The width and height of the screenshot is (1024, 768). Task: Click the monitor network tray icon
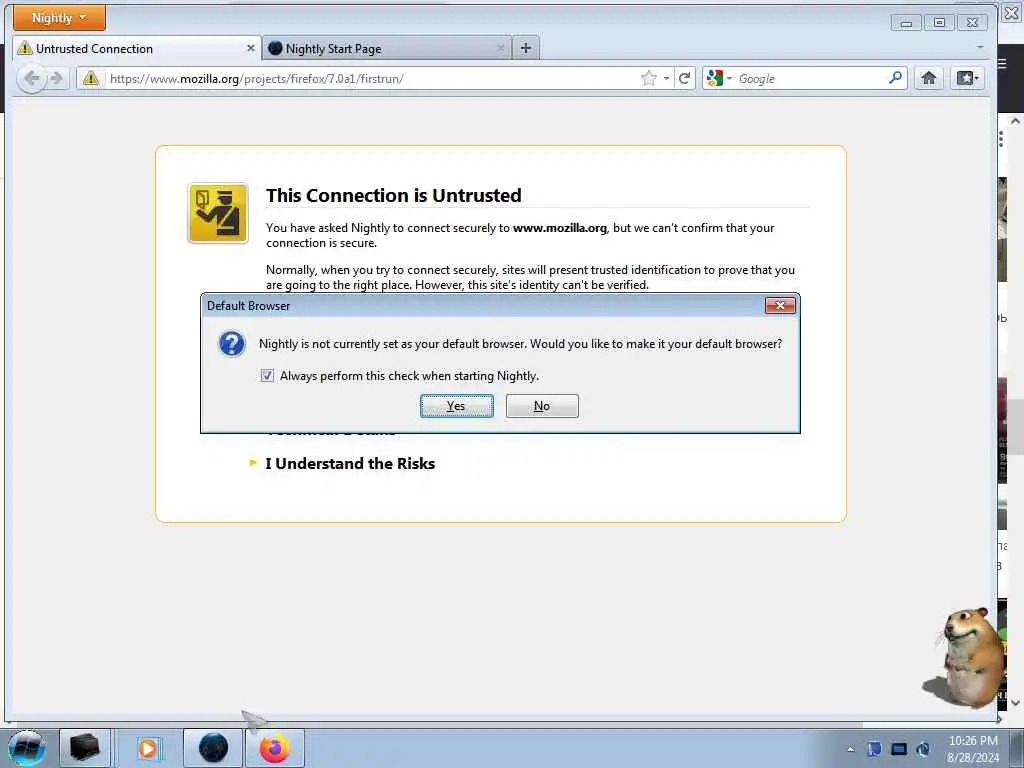[x=899, y=748]
